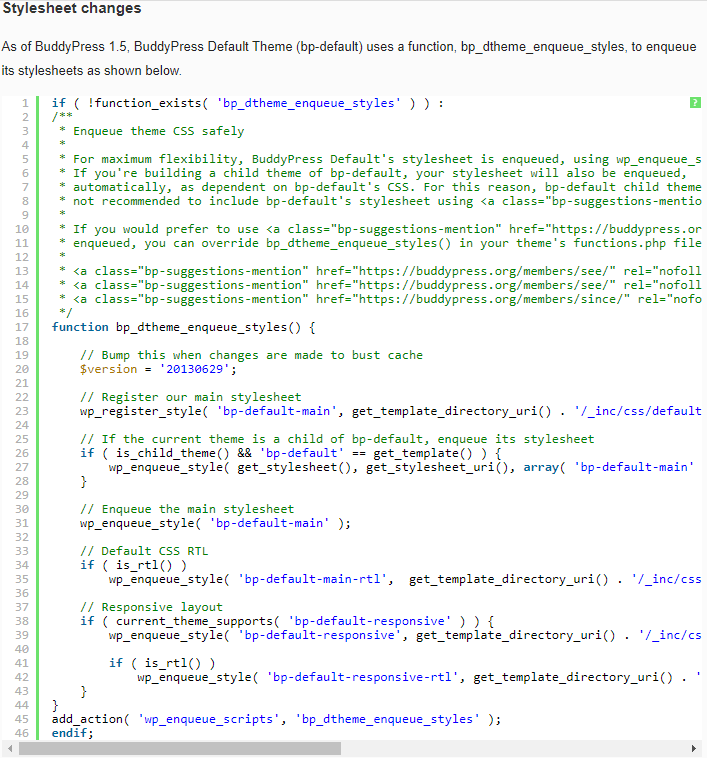The image size is (707, 758).
Task: Click 'is_child_theme()' on line 26
Action: [173, 453]
